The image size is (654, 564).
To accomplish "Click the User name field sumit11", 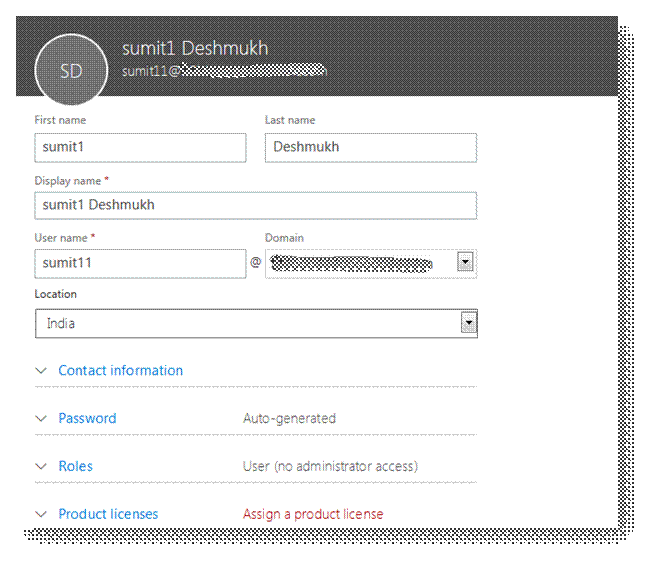I will pyautogui.click(x=140, y=264).
